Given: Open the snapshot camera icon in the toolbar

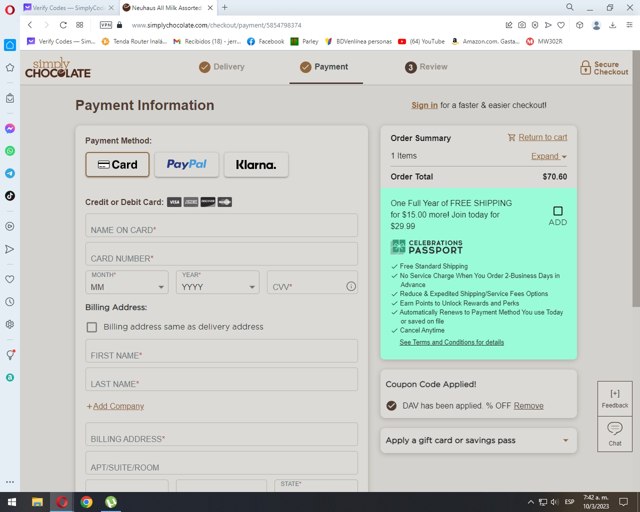Looking at the screenshot, I should (522, 25).
